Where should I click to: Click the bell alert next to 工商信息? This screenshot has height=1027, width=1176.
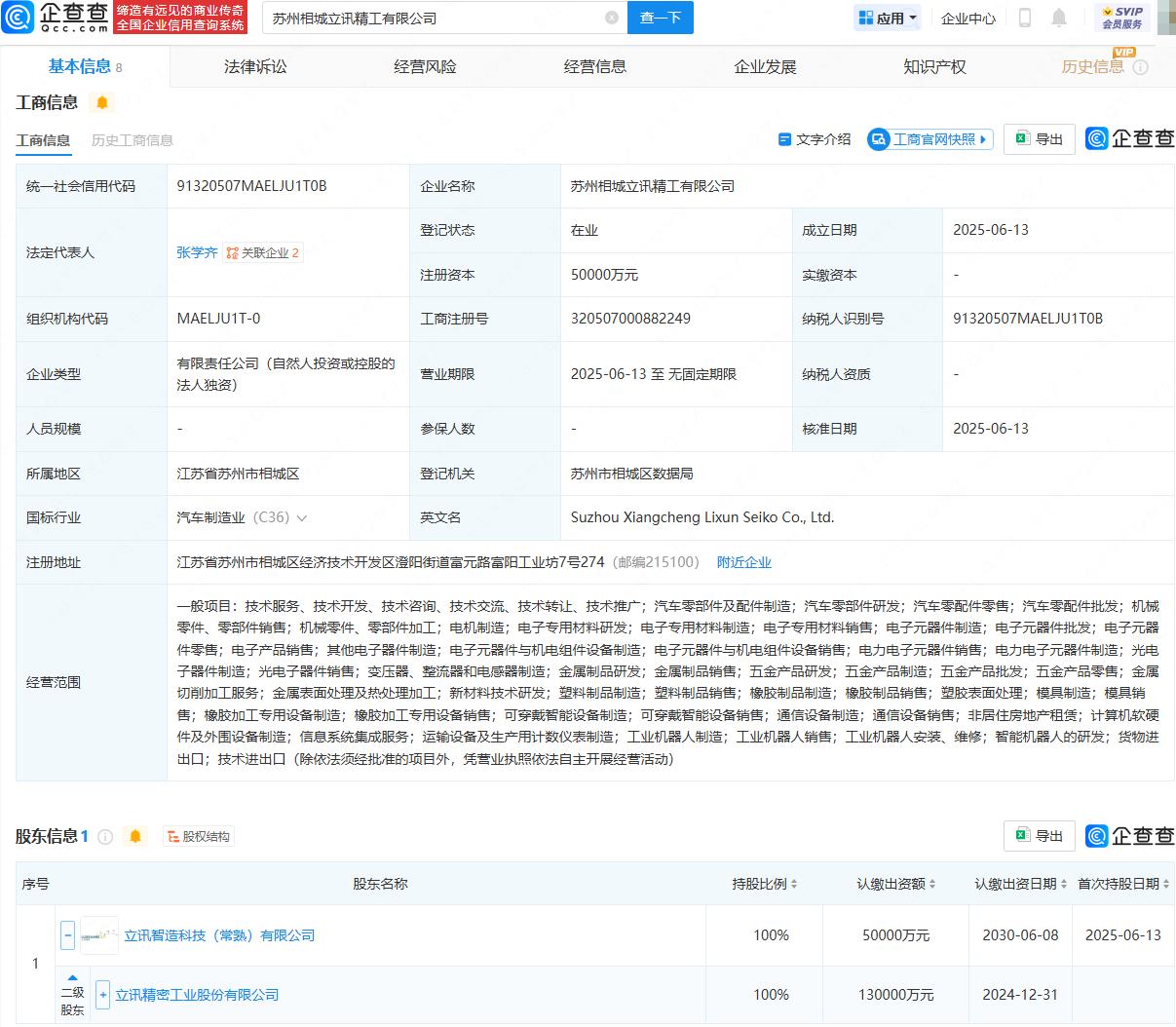click(x=102, y=102)
